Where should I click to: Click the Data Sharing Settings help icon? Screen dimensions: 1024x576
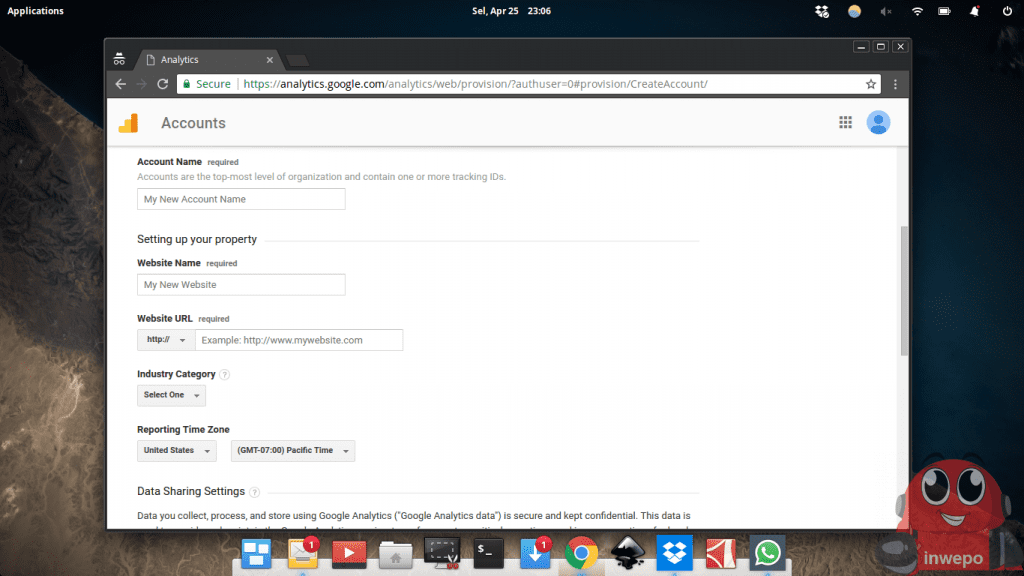255,492
